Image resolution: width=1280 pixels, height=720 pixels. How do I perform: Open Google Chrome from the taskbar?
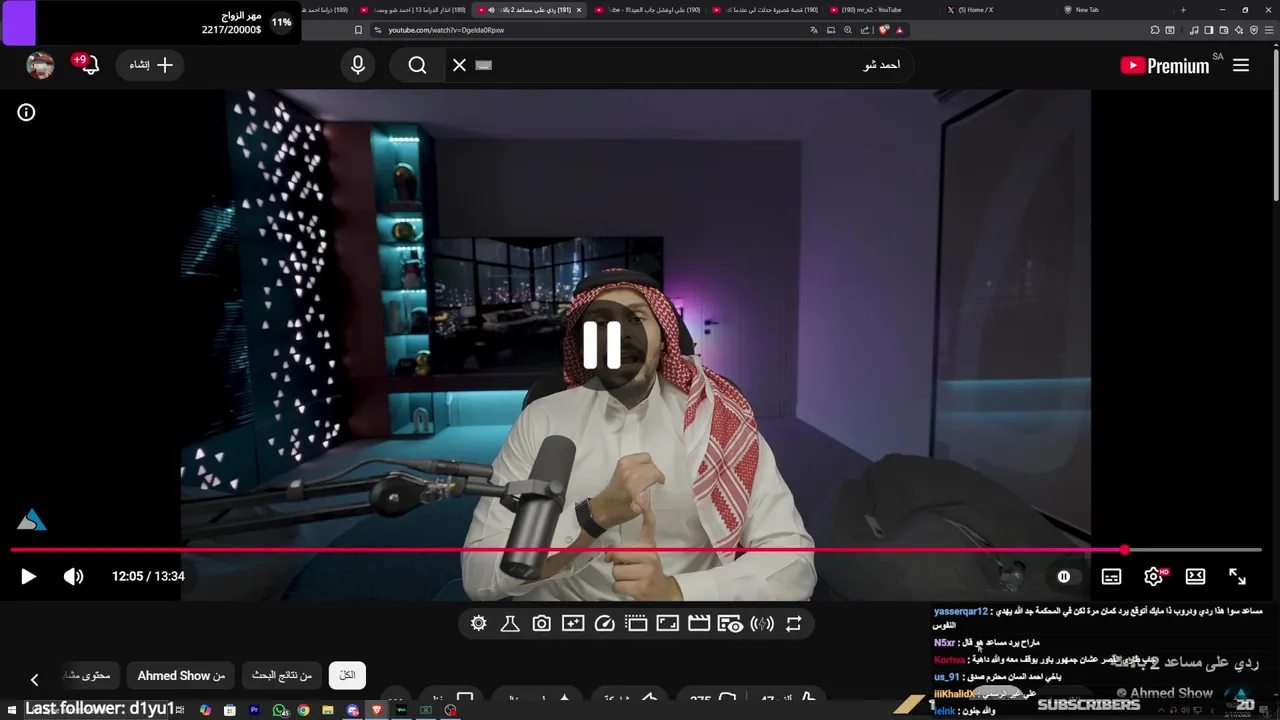pyautogui.click(x=303, y=710)
